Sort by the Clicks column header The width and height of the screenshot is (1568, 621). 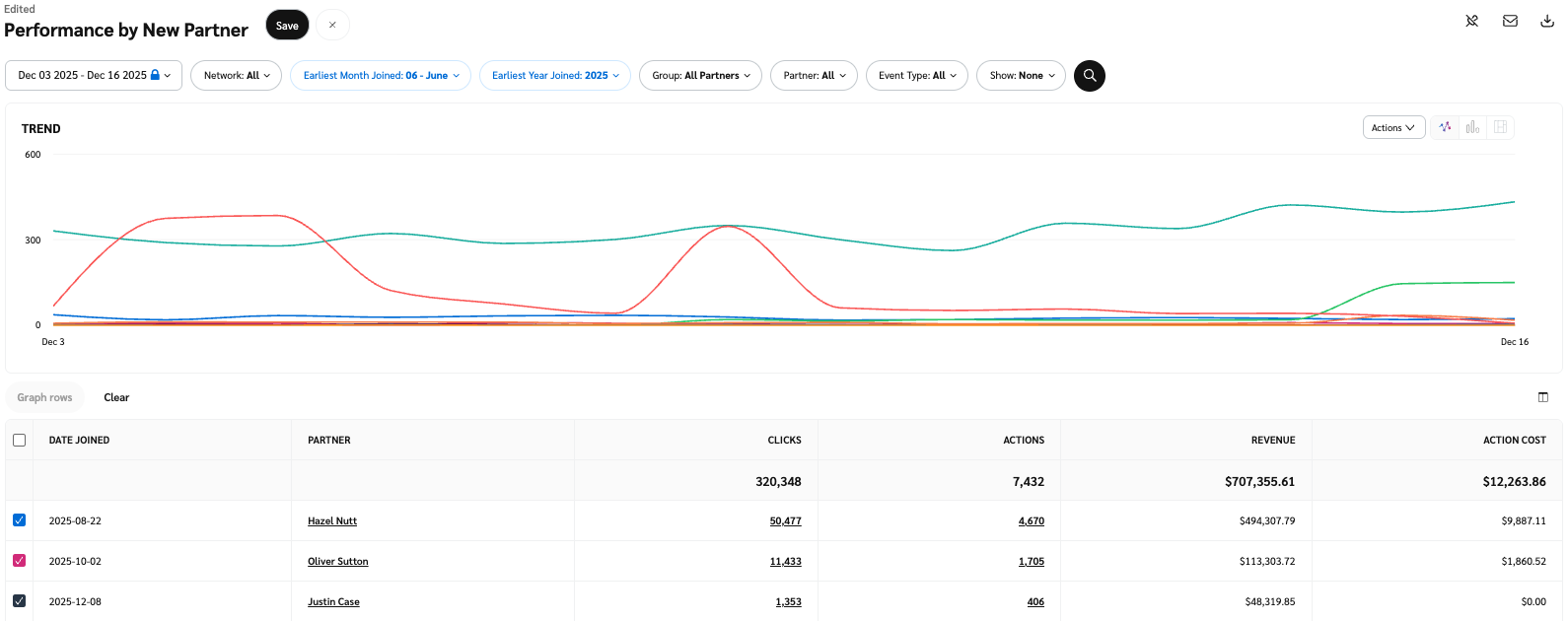point(784,441)
